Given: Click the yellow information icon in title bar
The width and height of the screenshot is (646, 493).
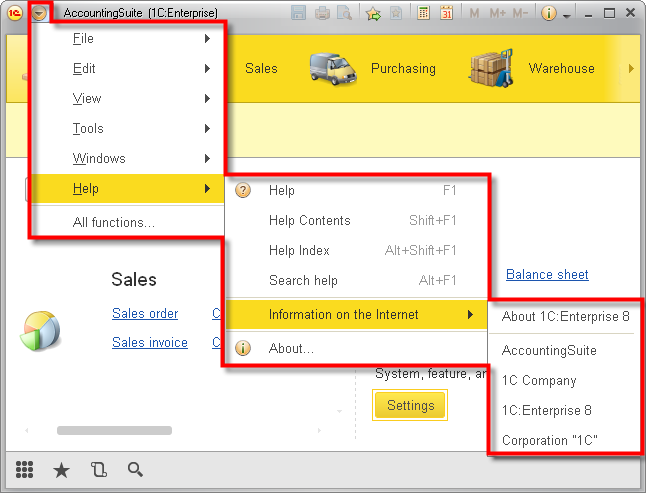Looking at the screenshot, I should tap(549, 13).
